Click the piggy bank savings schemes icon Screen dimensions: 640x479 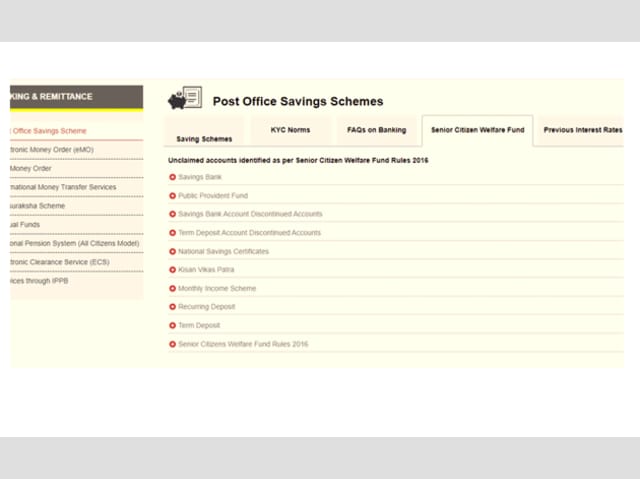pyautogui.click(x=185, y=98)
